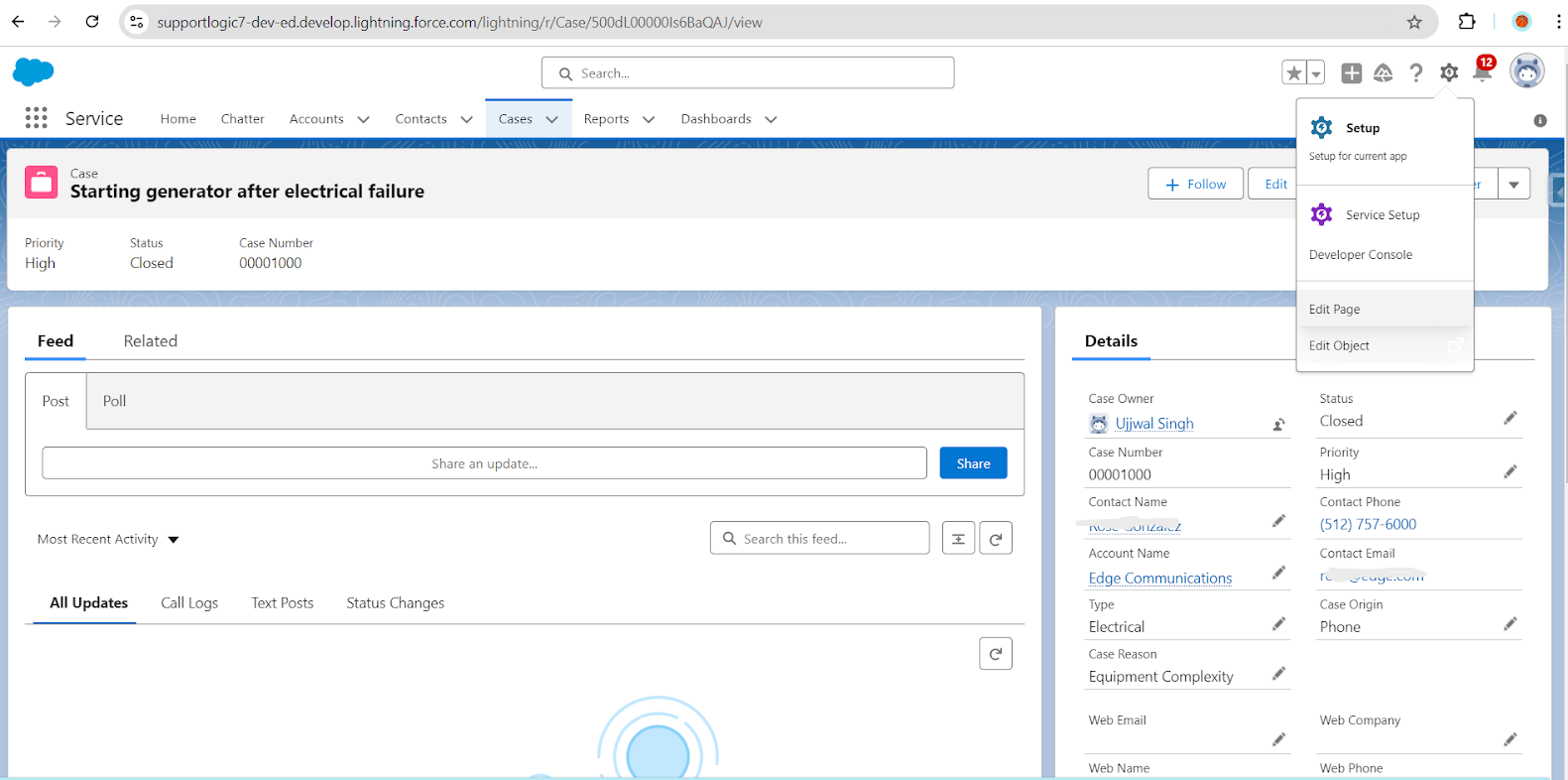
Task: Change case owner icon next to Ujjwal Singh
Action: pos(1279,424)
